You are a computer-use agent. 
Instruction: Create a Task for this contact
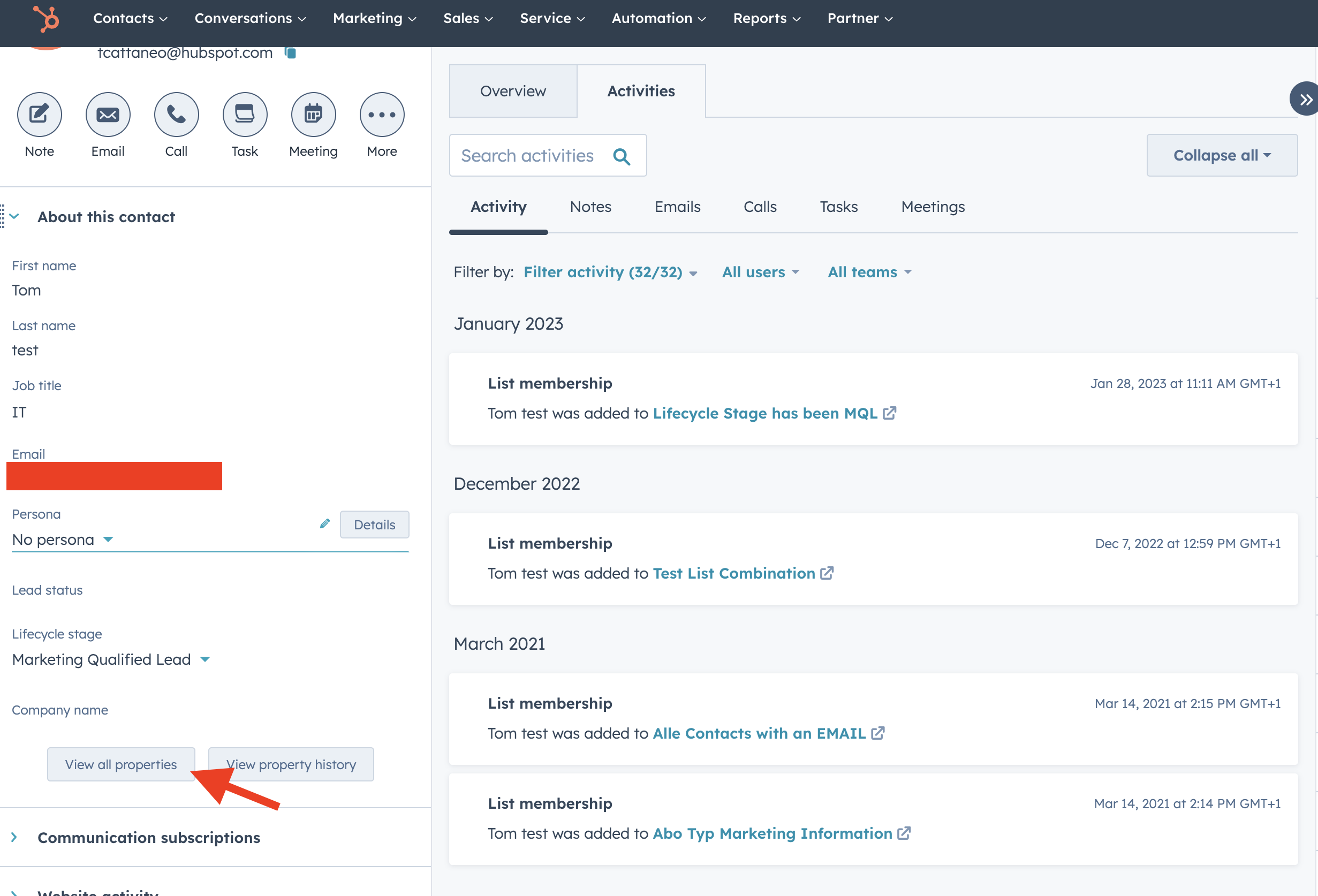(245, 114)
